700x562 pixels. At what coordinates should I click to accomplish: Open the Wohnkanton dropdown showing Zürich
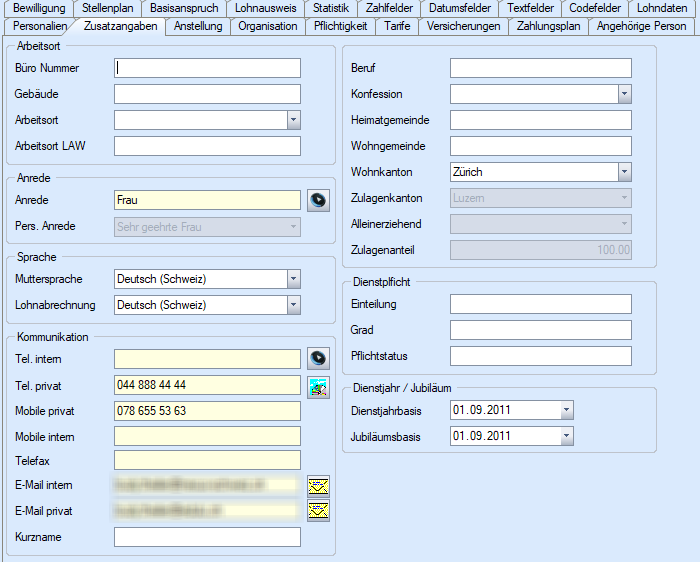point(624,172)
